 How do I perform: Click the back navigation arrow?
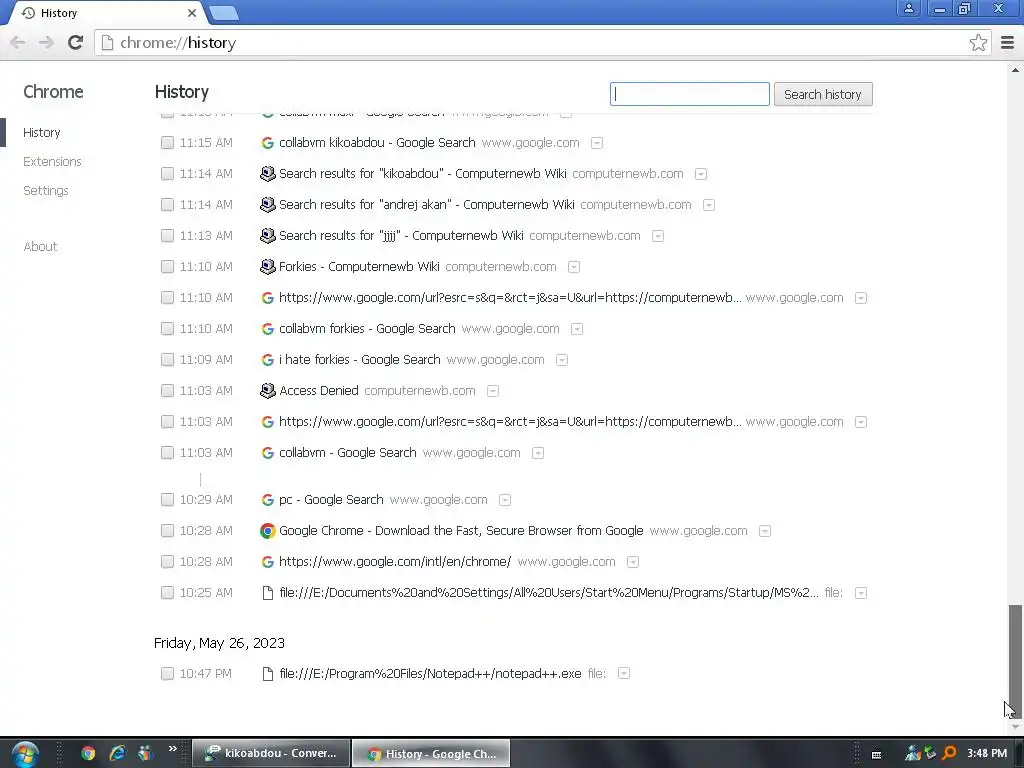pyautogui.click(x=18, y=42)
